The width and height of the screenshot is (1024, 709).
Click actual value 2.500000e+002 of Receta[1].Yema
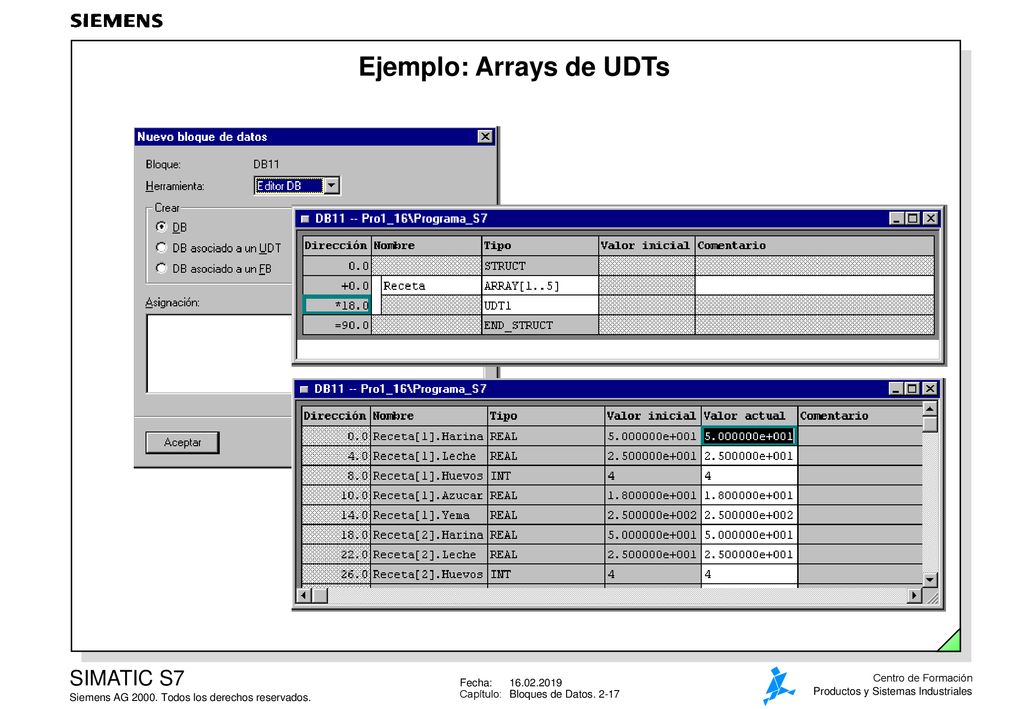click(749, 515)
